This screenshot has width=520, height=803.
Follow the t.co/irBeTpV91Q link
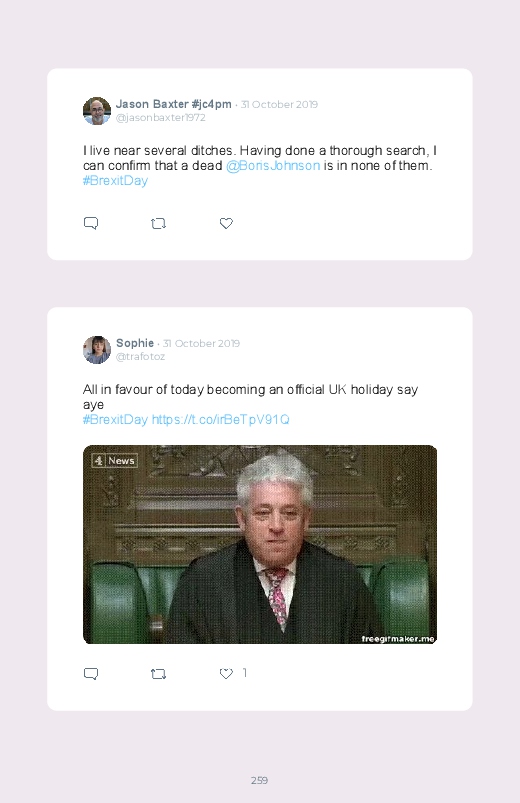click(x=221, y=420)
